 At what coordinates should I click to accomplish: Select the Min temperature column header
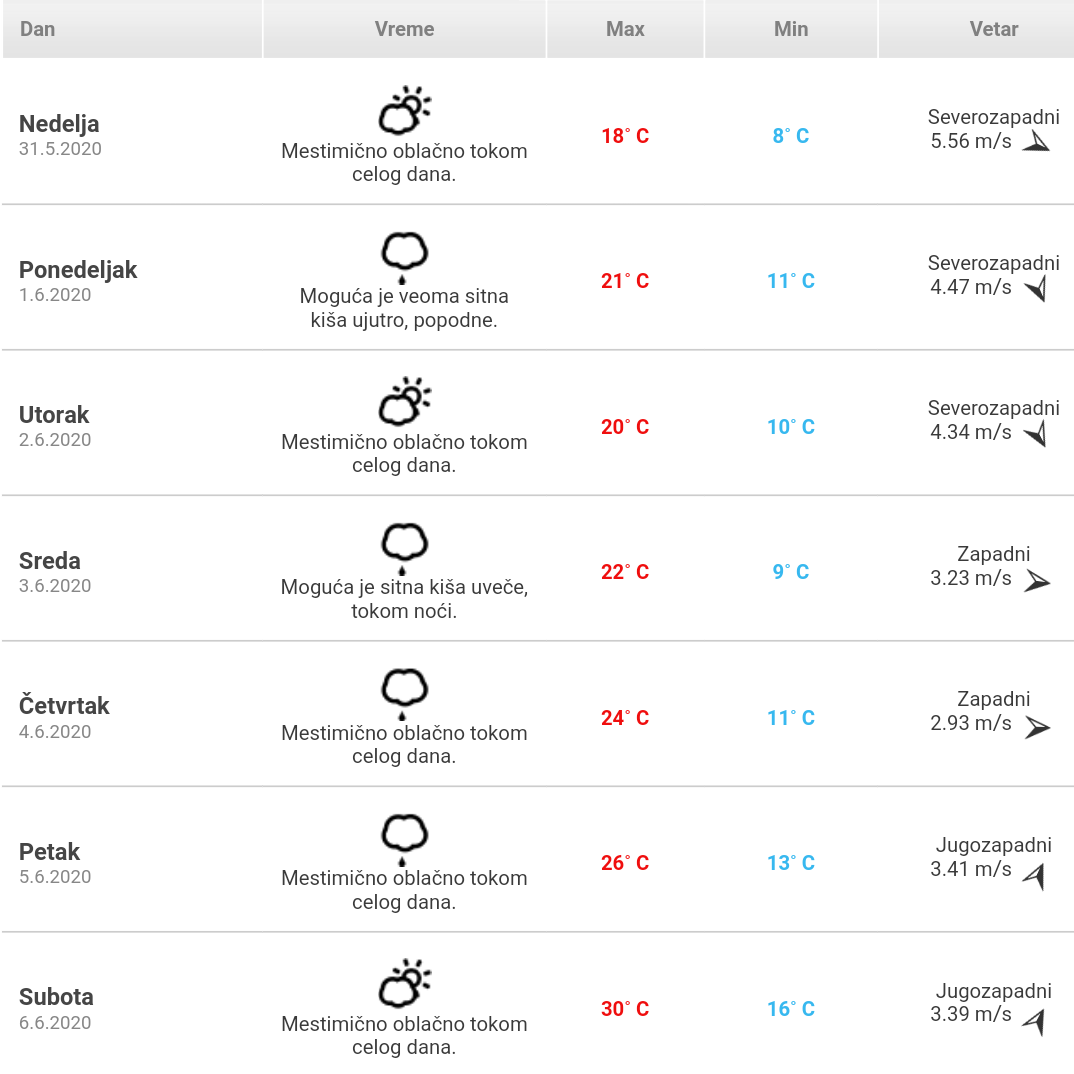pos(790,29)
